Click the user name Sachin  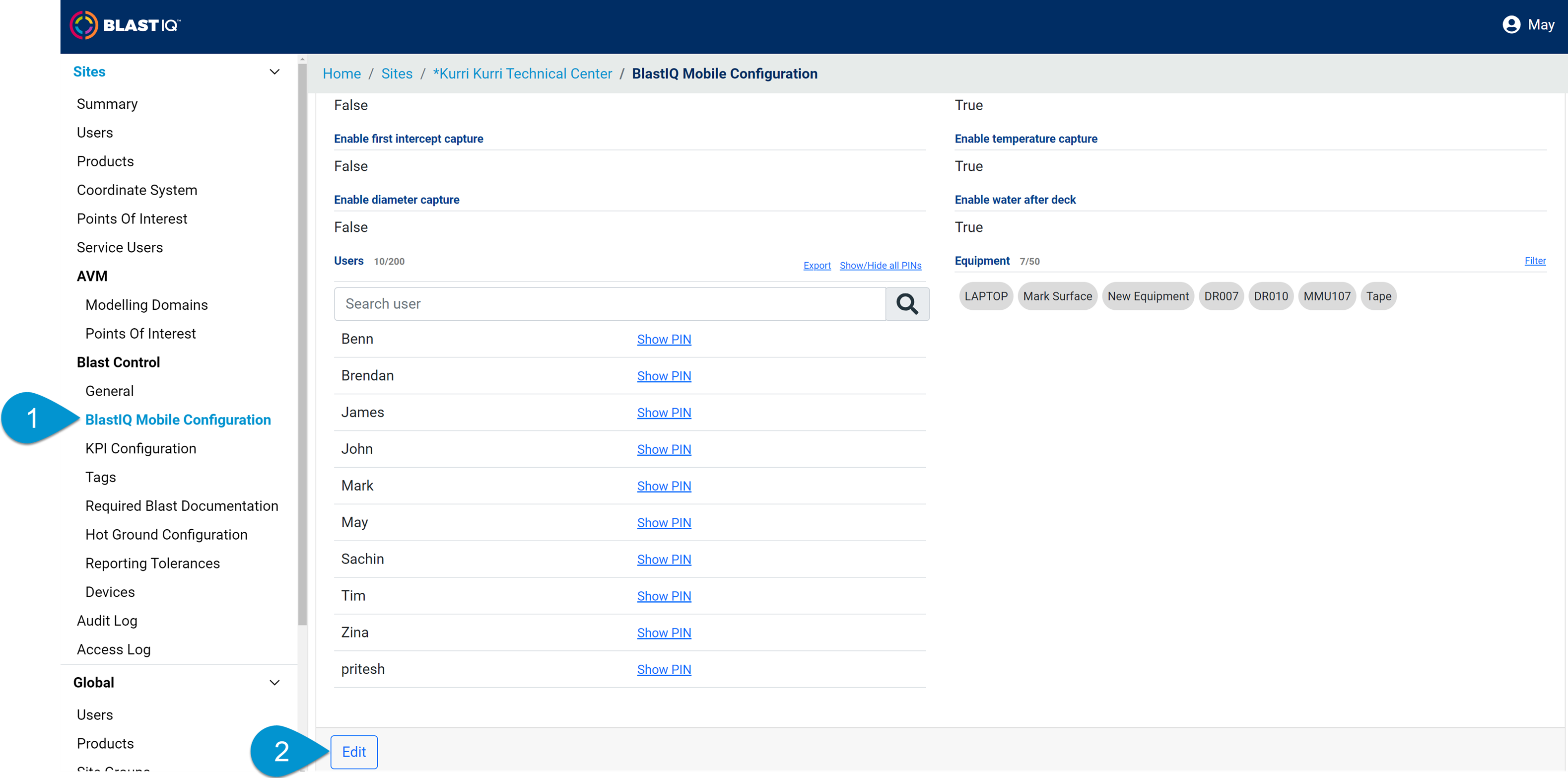tap(363, 559)
